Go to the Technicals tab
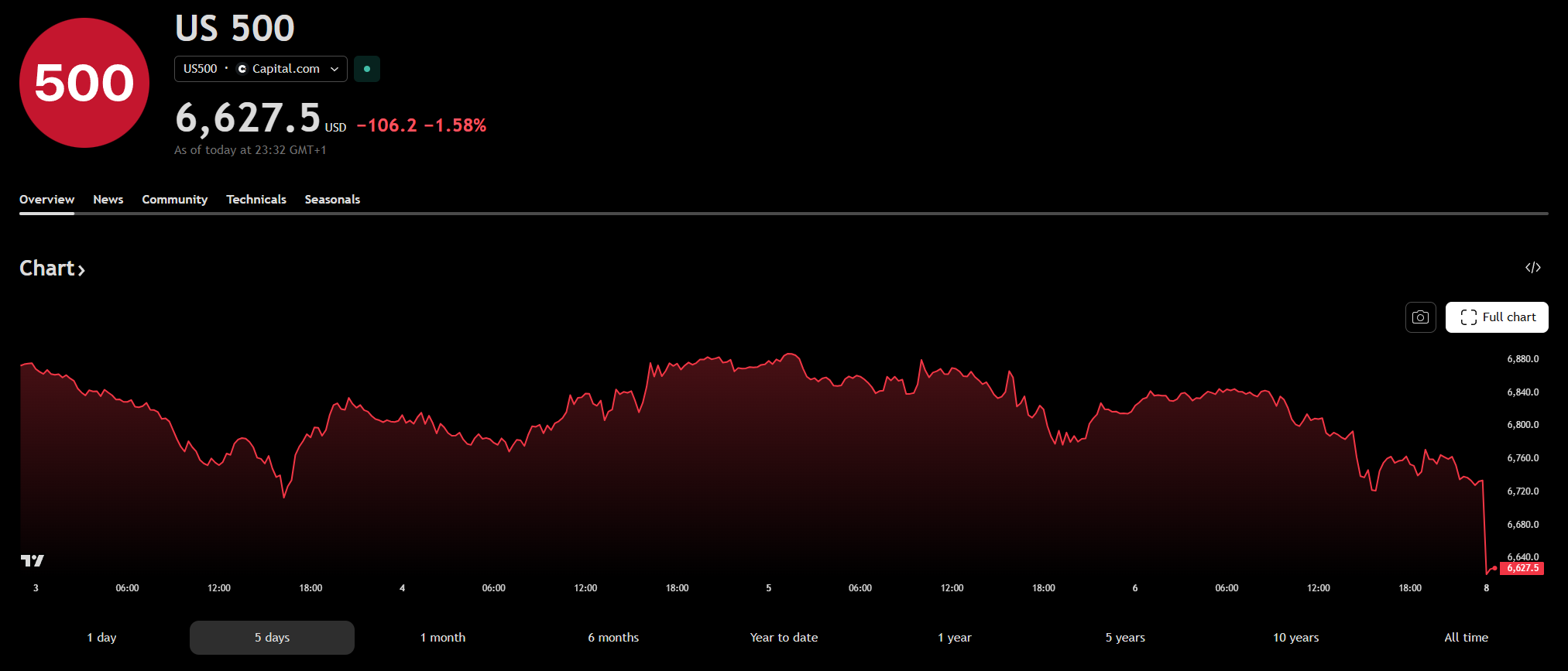This screenshot has width=1568, height=671. (256, 200)
